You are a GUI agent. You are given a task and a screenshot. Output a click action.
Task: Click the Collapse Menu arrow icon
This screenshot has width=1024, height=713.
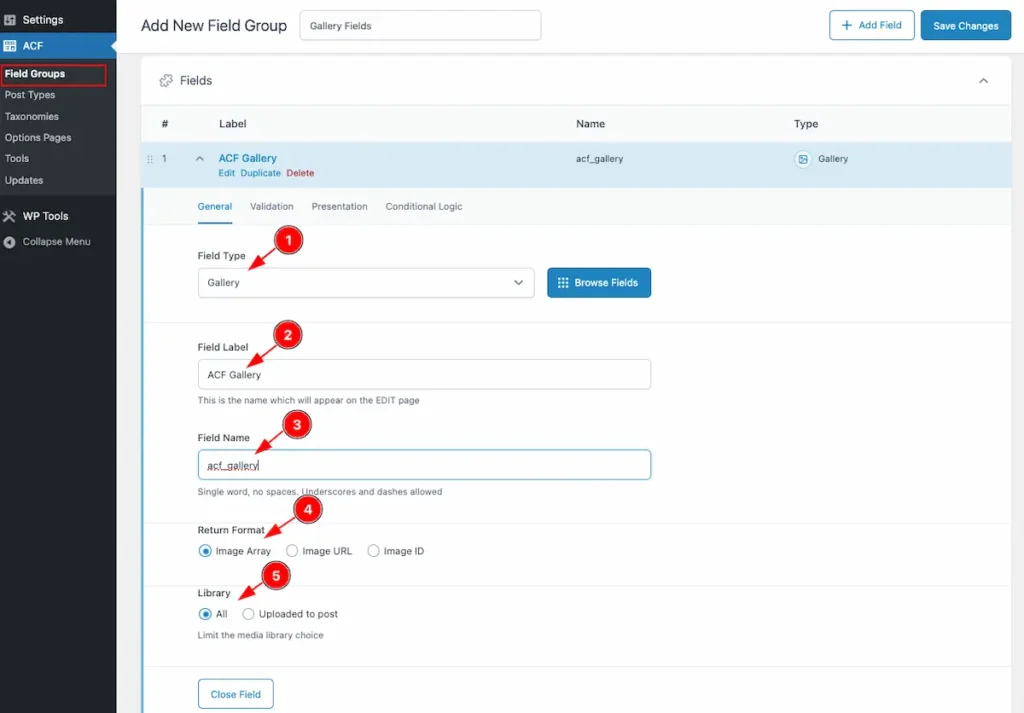11,242
